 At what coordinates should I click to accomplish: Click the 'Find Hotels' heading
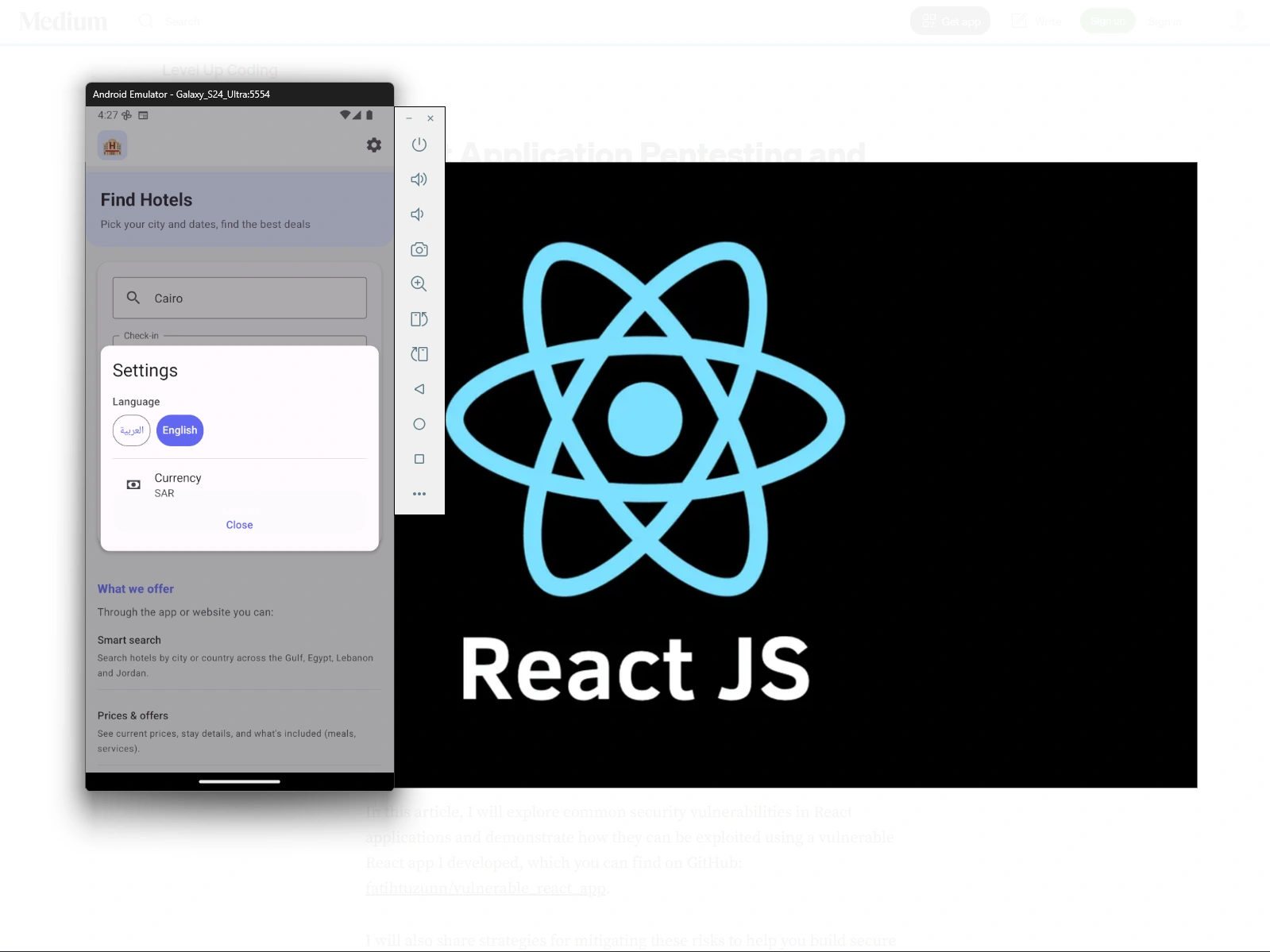[147, 200]
